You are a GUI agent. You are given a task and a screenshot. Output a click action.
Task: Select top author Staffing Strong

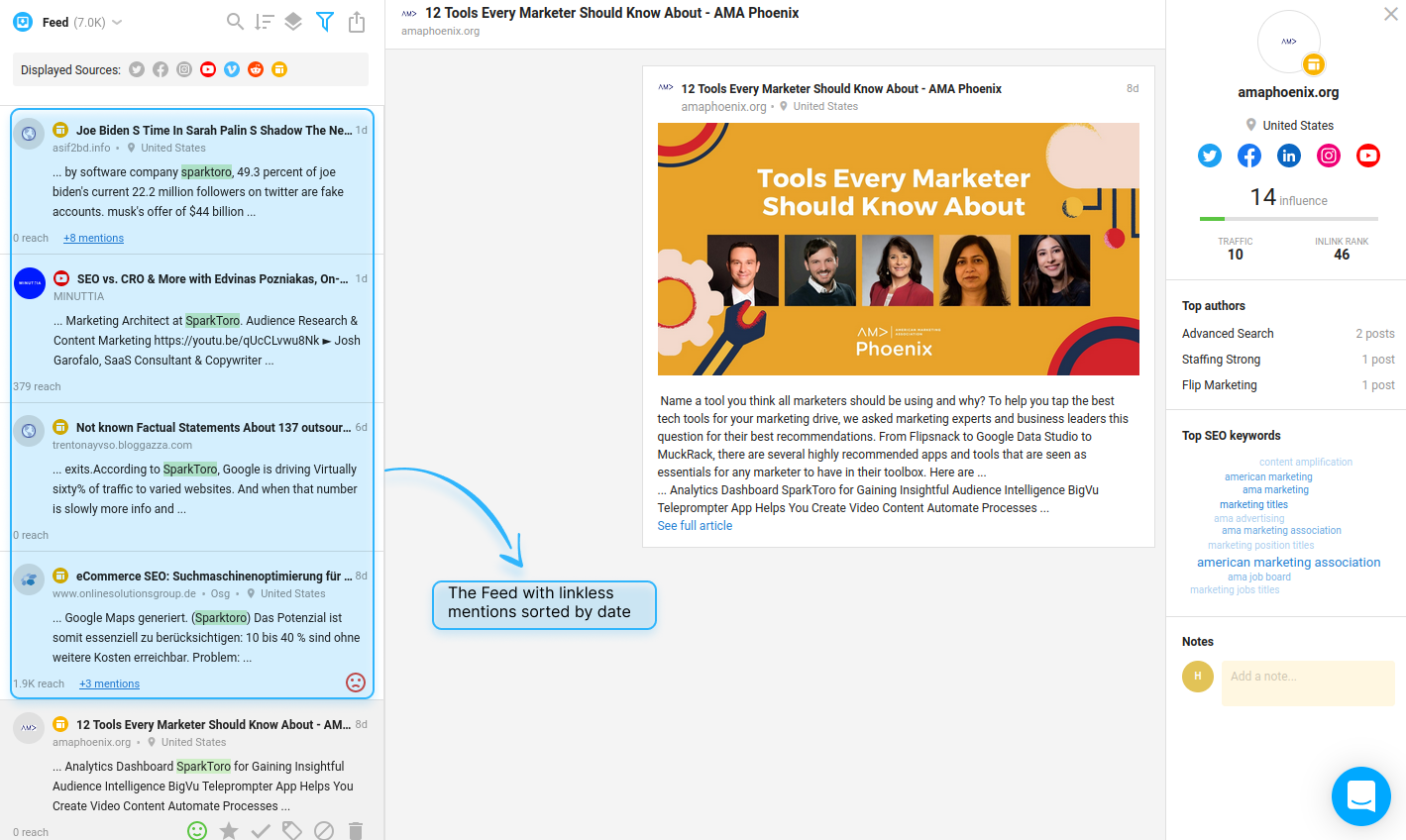tap(1221, 360)
